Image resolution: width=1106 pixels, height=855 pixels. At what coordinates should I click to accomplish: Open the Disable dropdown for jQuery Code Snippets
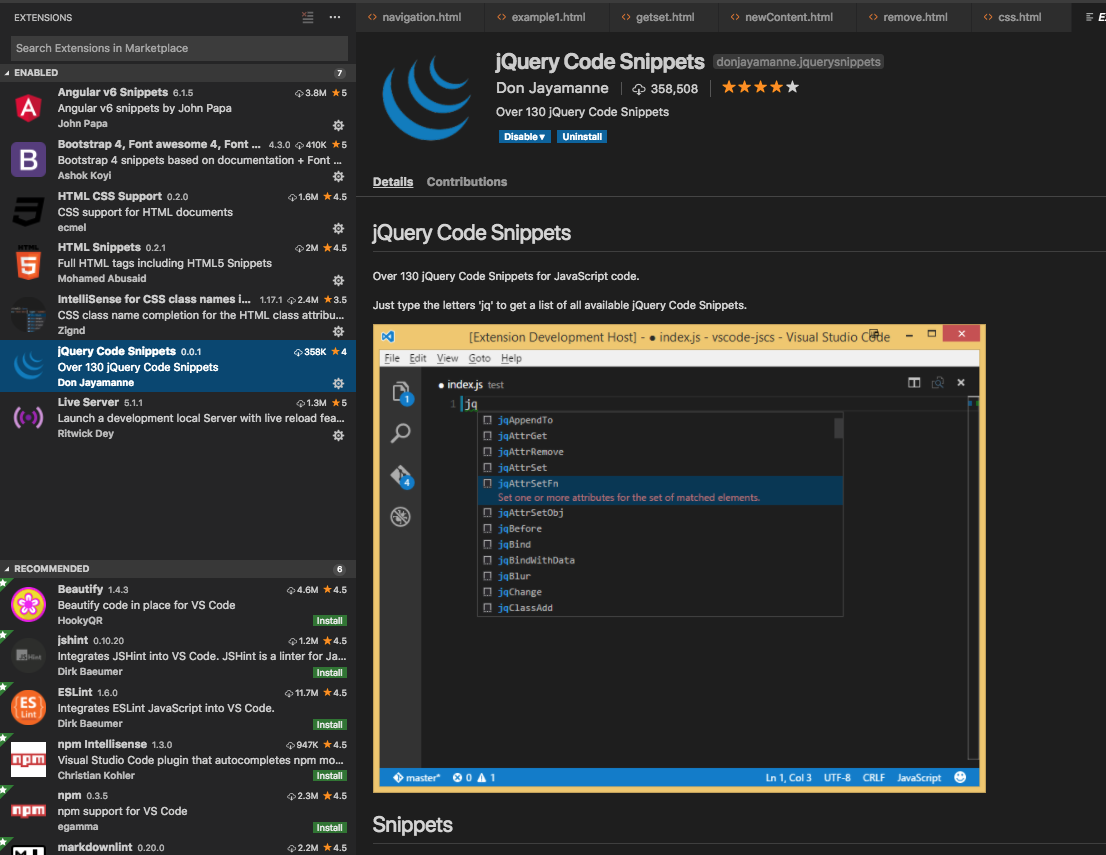[524, 137]
